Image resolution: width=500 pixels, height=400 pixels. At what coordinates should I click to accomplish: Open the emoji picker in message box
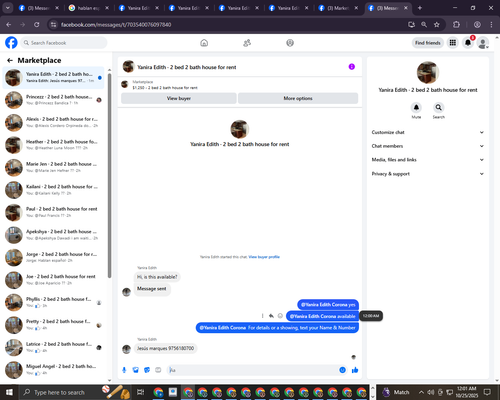pos(342,370)
